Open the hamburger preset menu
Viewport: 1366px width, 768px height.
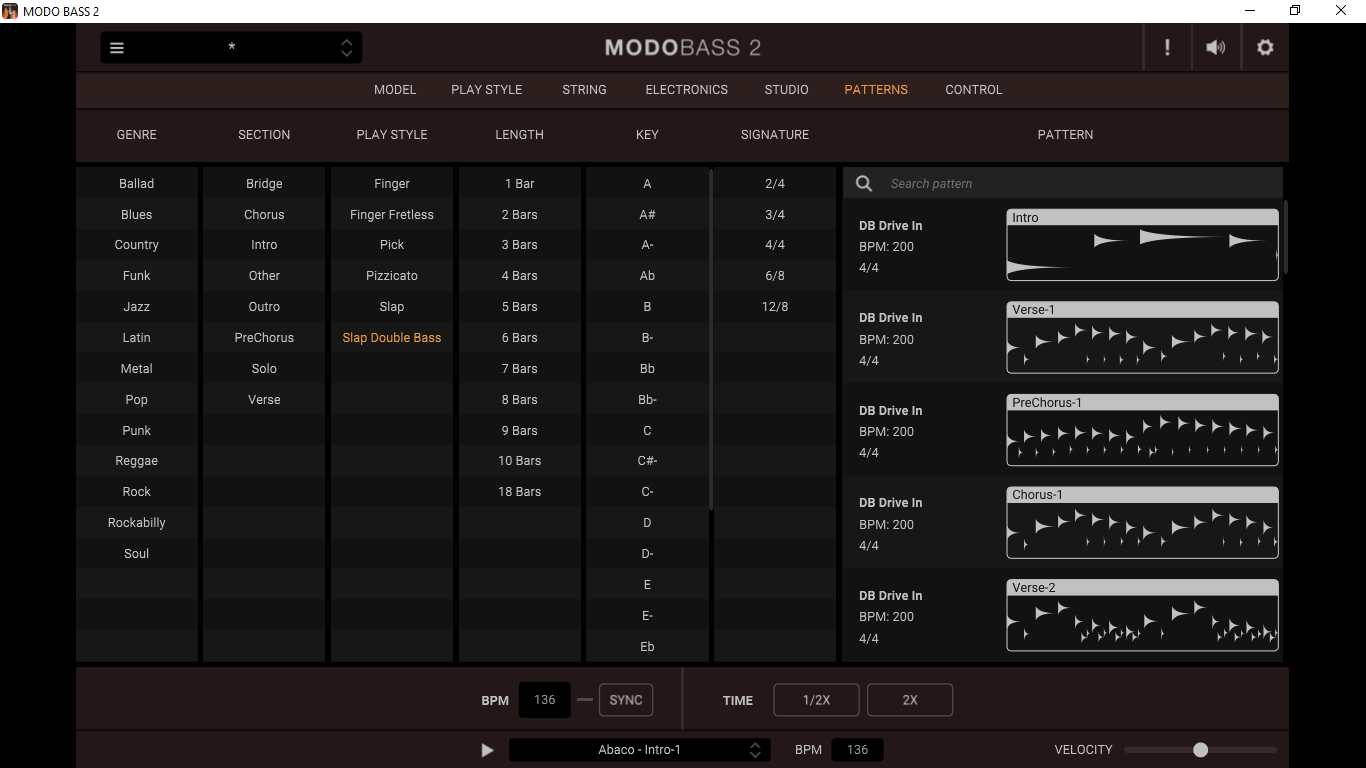pos(117,48)
